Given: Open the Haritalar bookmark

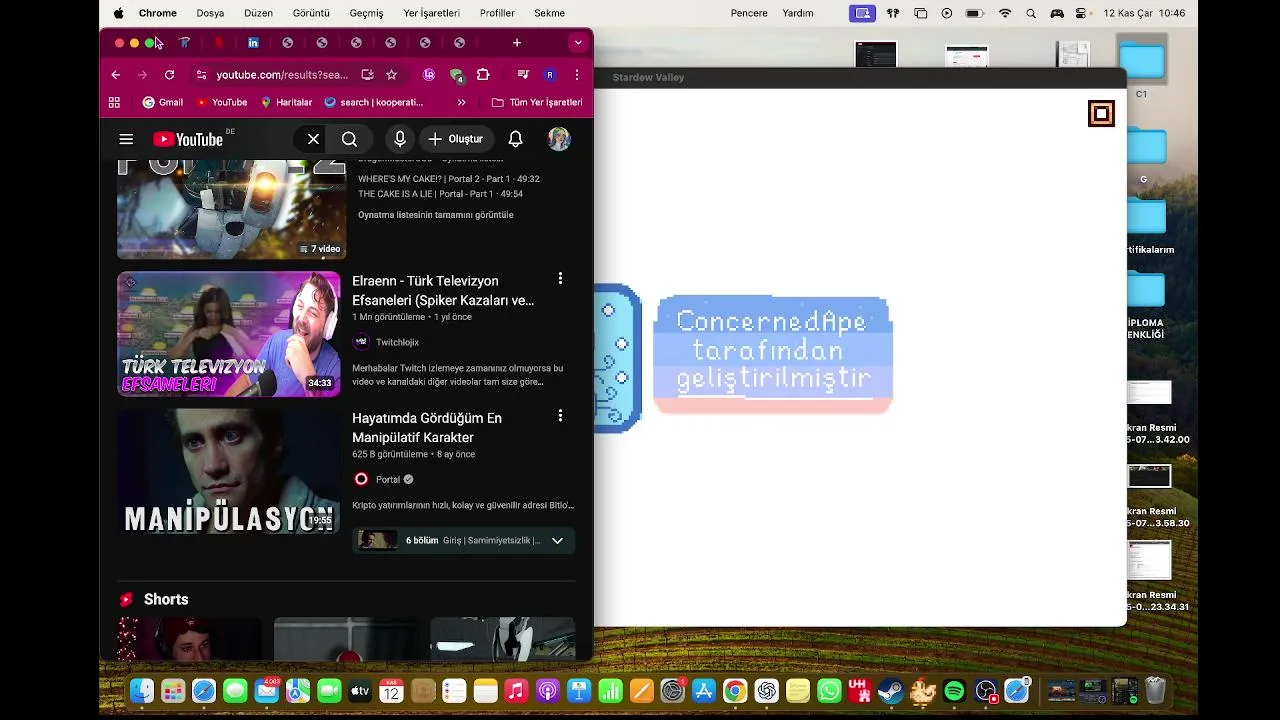Looking at the screenshot, I should click(286, 102).
